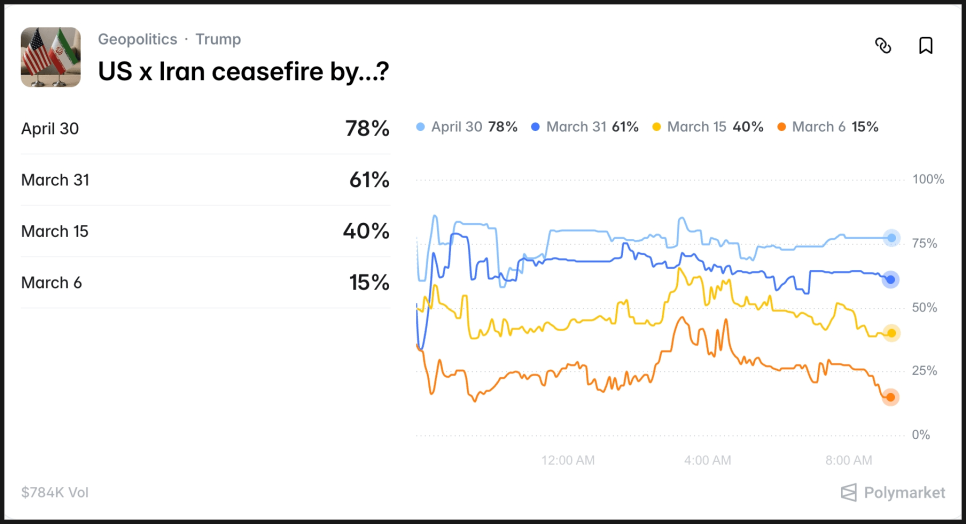Bookmark this market with the bookmark icon
This screenshot has width=966, height=524.
click(x=926, y=45)
